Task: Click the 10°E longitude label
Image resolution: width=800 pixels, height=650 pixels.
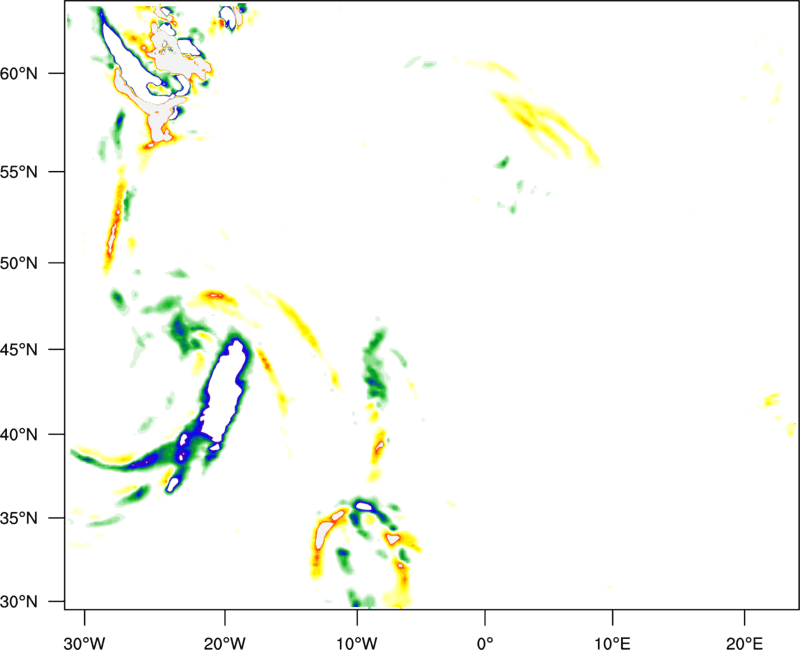Action: click(x=612, y=643)
